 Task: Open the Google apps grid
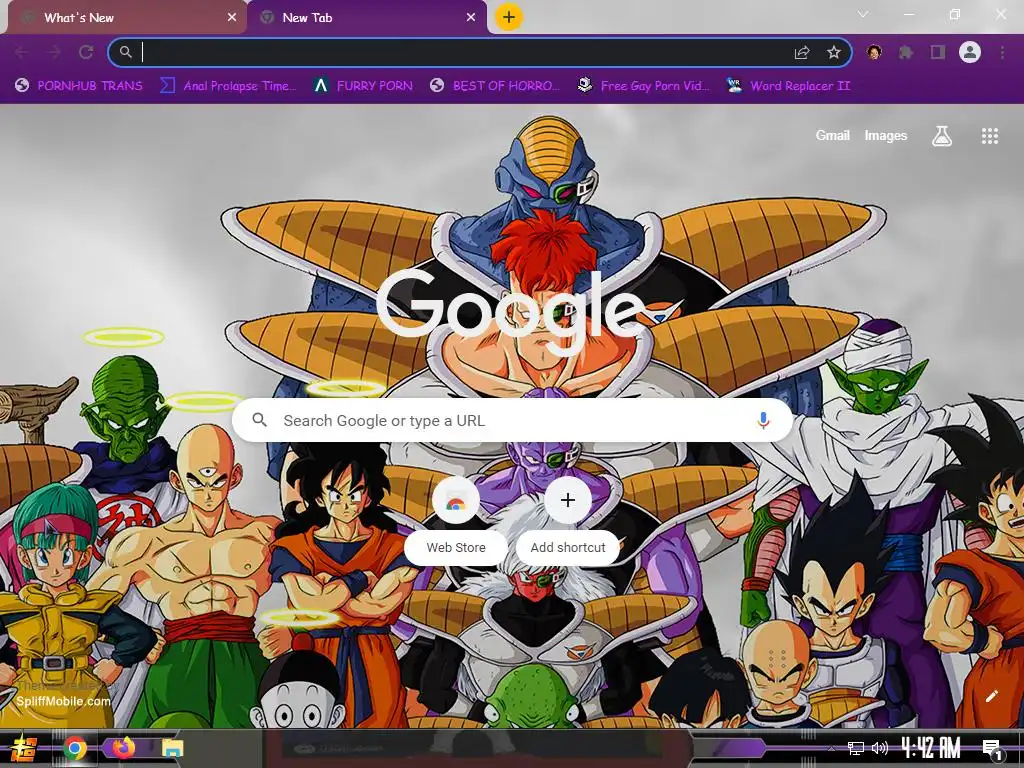coord(990,136)
